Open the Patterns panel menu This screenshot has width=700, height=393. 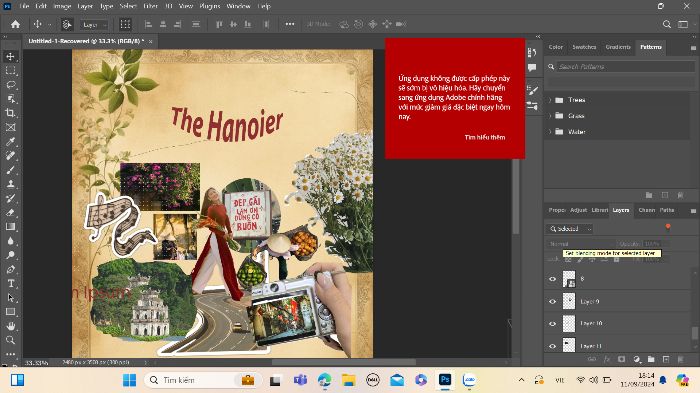click(693, 47)
